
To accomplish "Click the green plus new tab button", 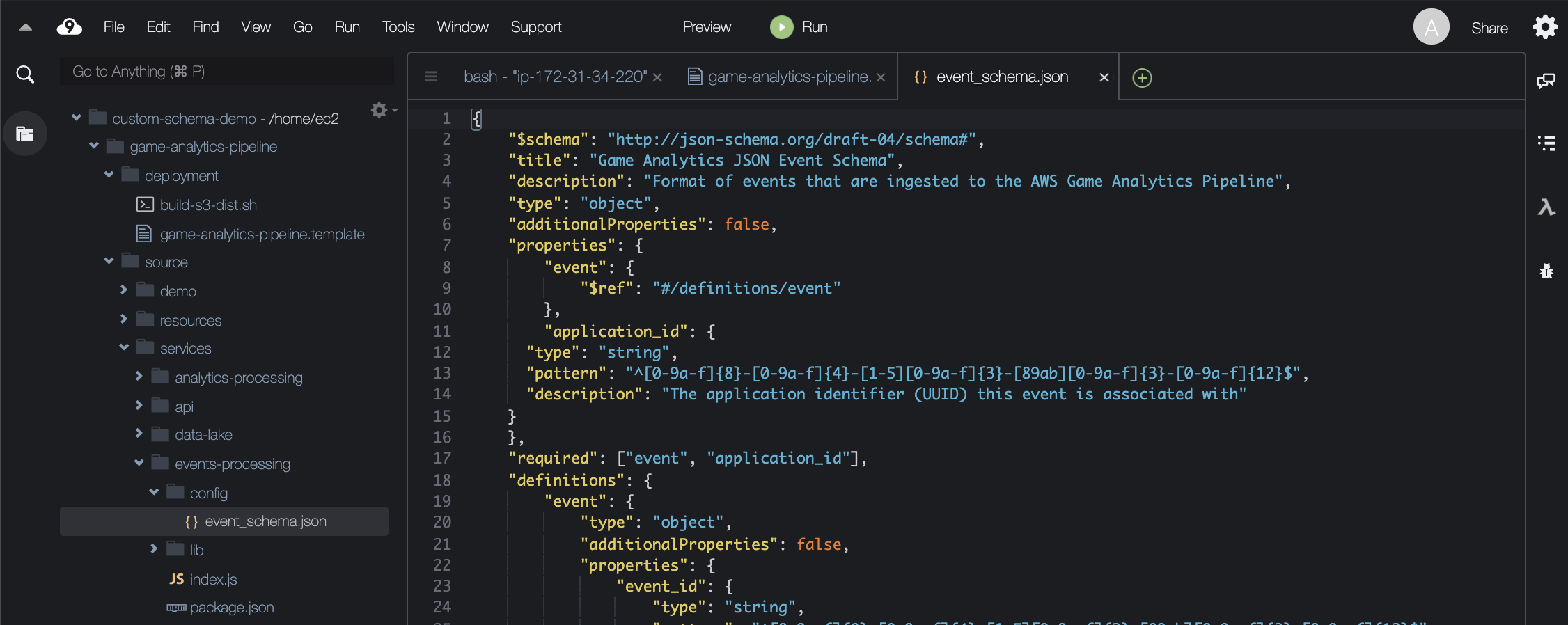I will point(1142,77).
